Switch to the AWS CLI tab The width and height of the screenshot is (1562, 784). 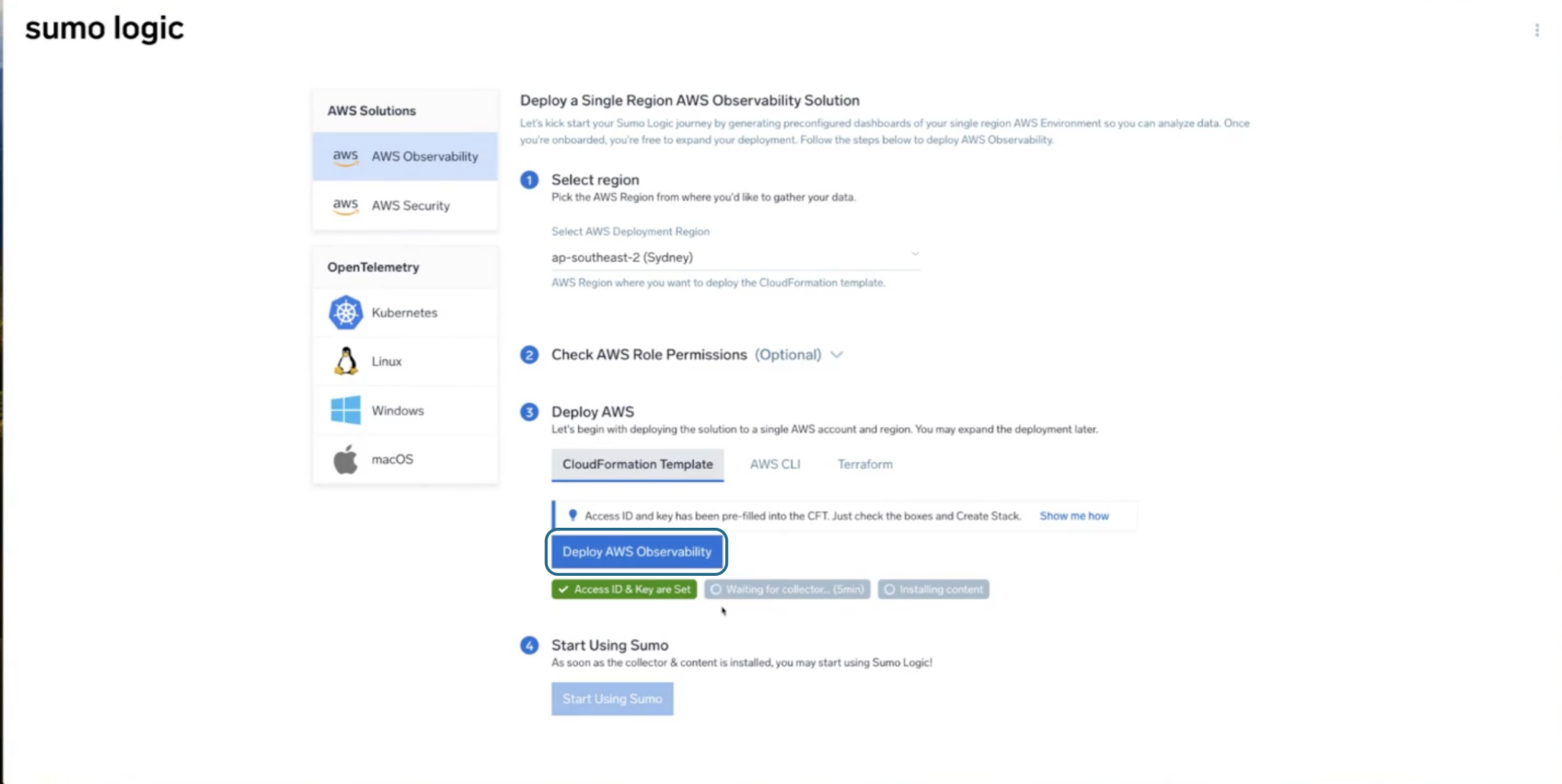(x=775, y=464)
